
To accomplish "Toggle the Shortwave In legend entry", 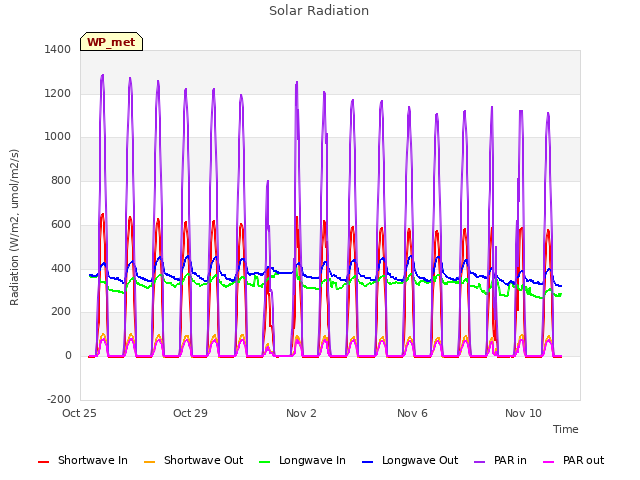I will pyautogui.click(x=83, y=460).
